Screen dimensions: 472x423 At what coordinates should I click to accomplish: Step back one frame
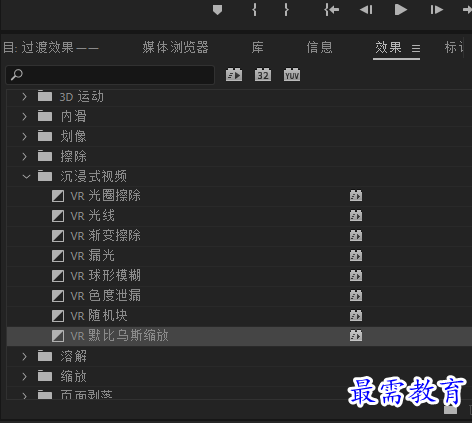point(366,10)
